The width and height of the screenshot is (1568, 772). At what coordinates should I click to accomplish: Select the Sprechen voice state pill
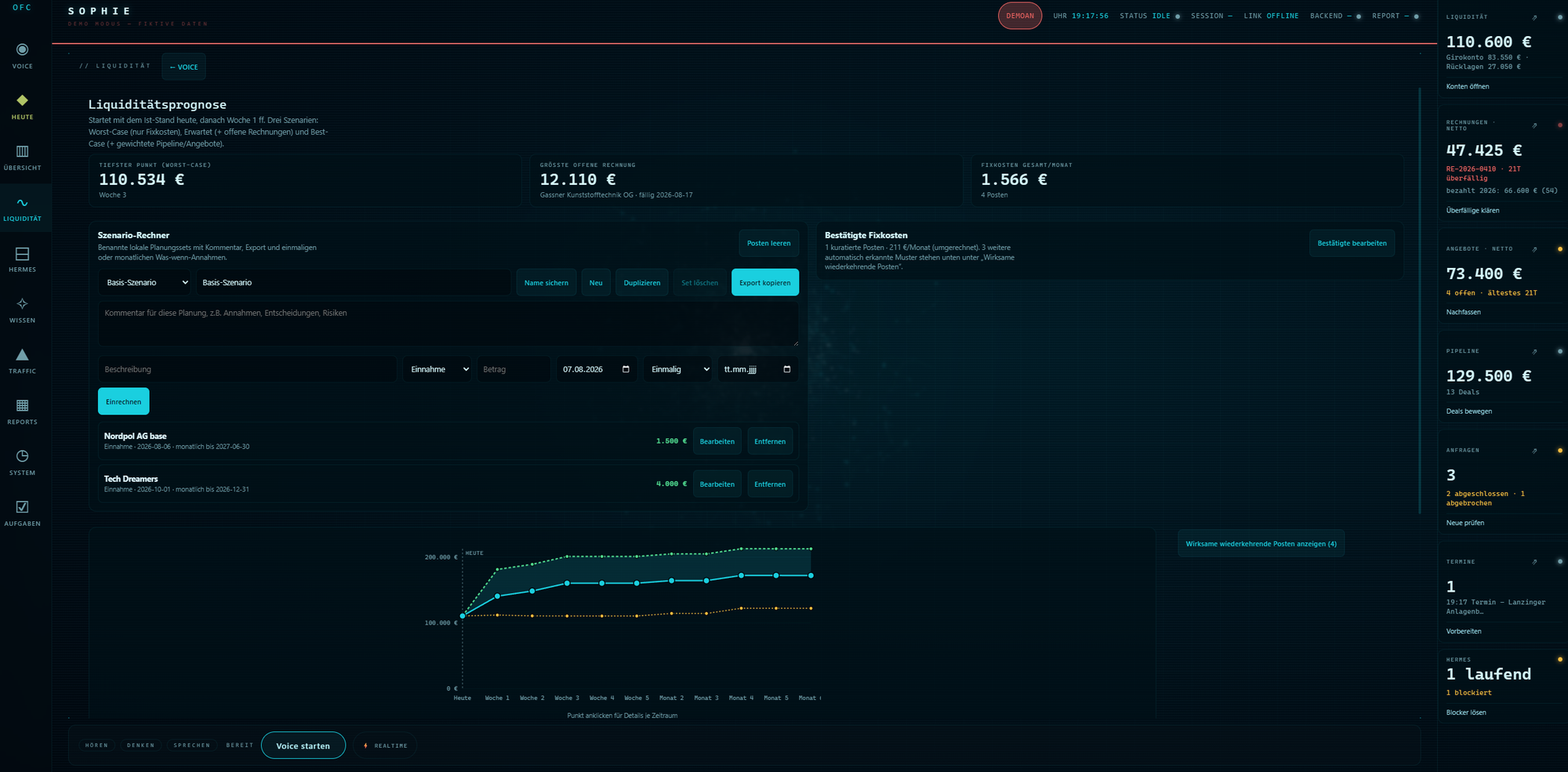point(192,745)
